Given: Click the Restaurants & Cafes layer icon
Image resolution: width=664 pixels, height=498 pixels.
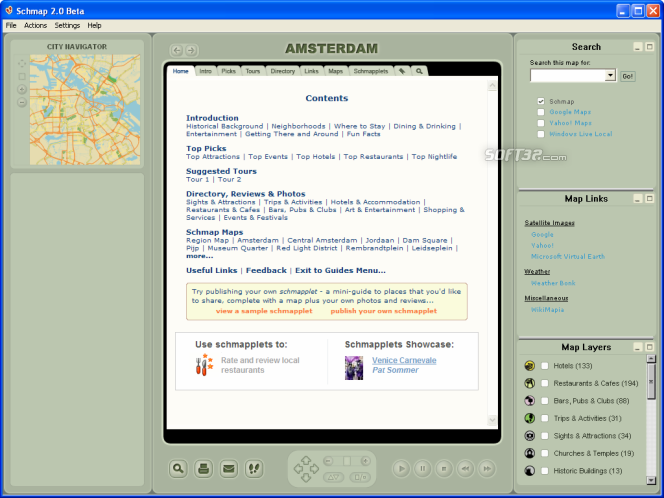Looking at the screenshot, I should click(529, 383).
